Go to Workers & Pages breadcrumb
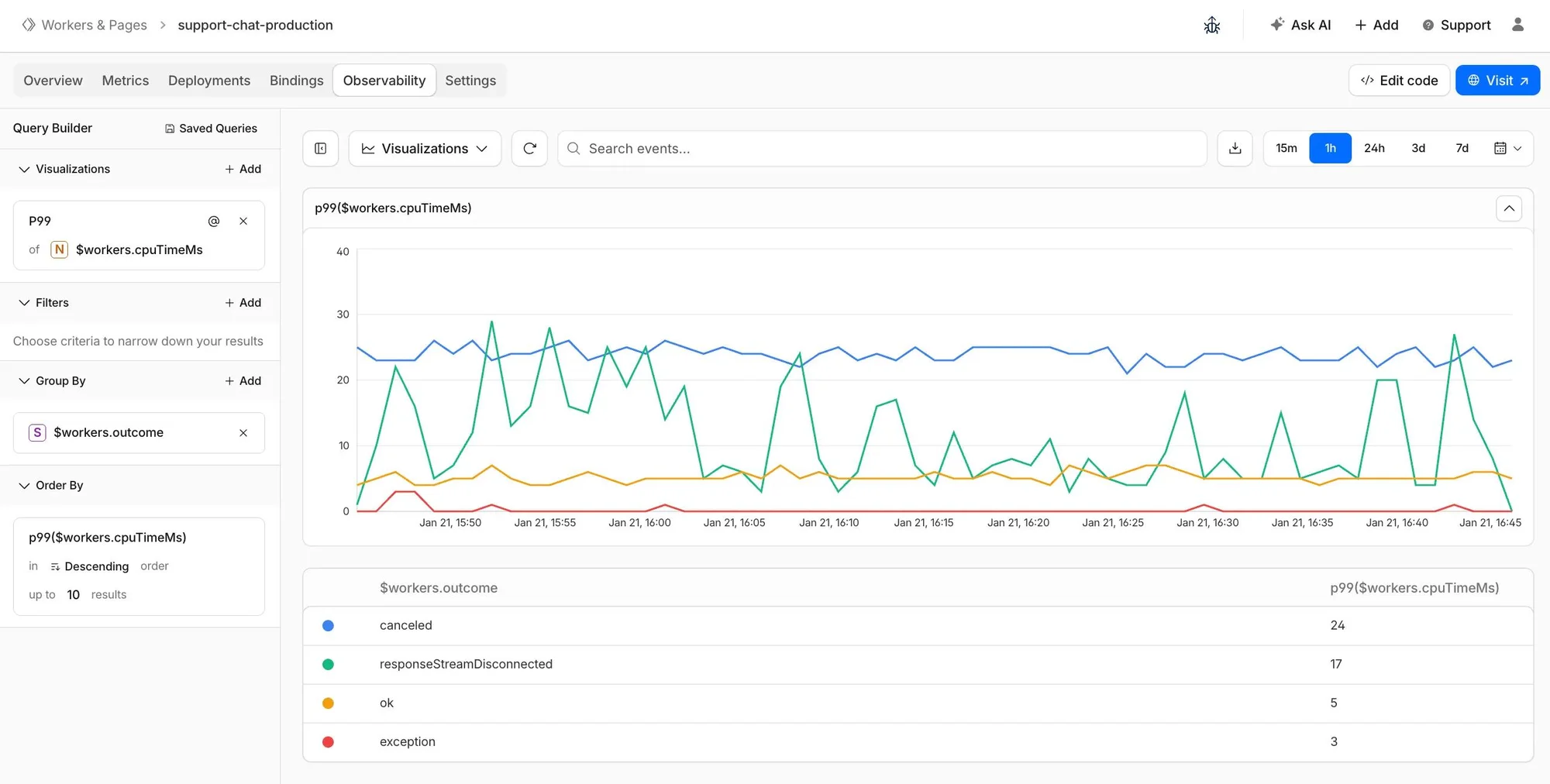The height and width of the screenshot is (784, 1550). point(94,25)
